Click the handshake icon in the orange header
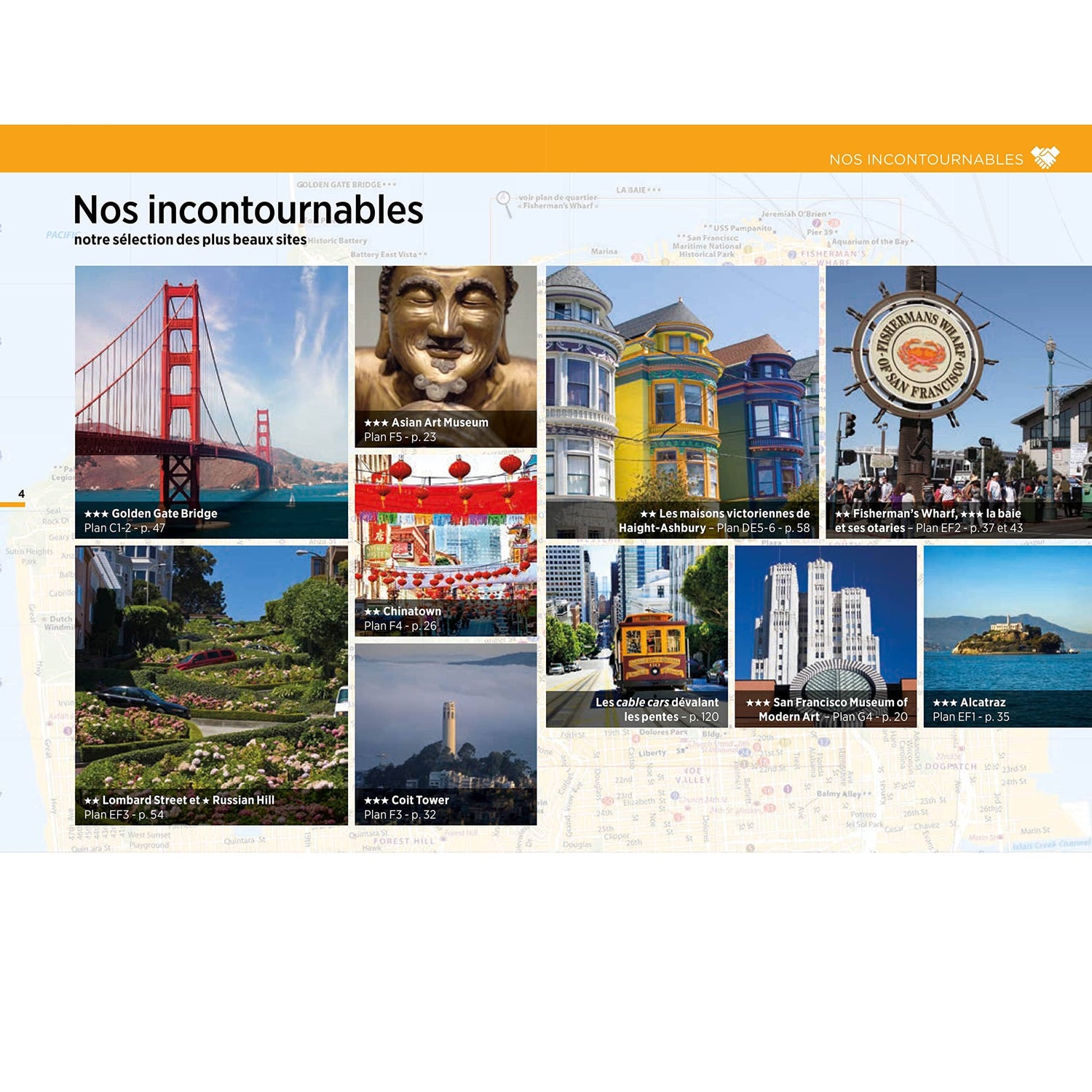 click(1046, 157)
